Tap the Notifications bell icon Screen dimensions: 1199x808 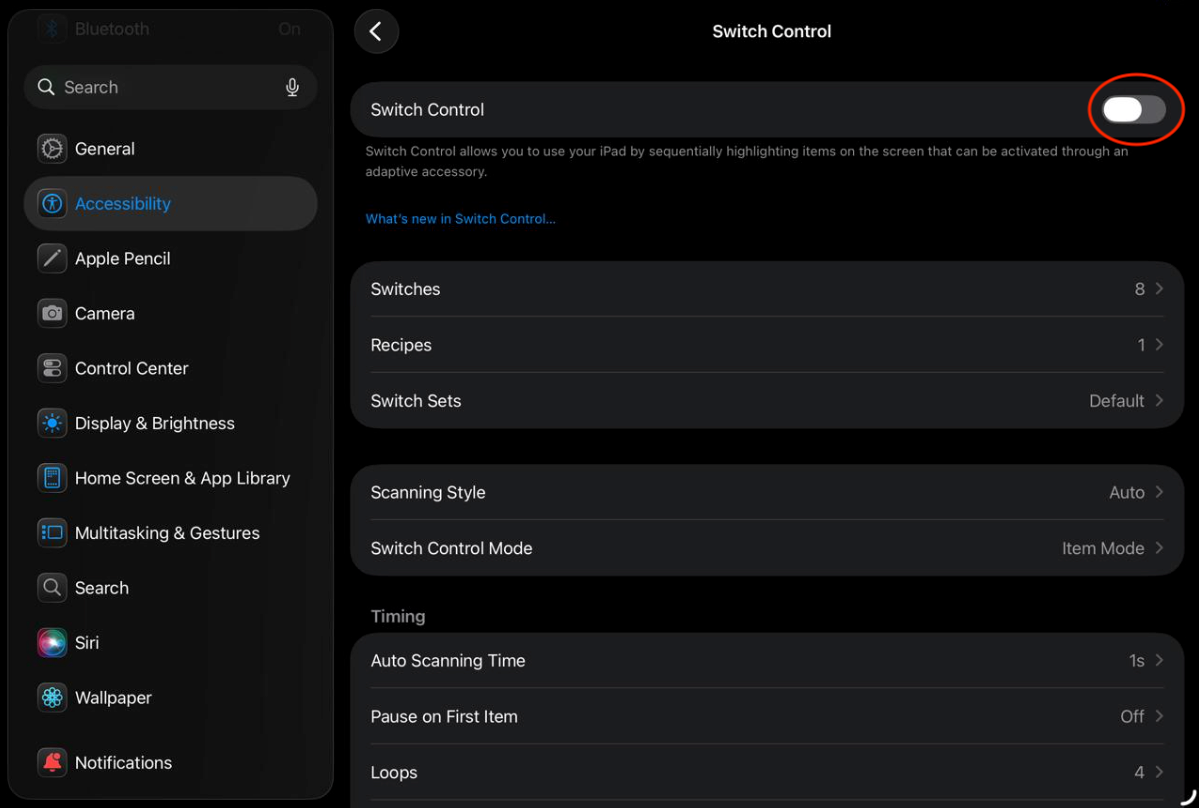(52, 763)
